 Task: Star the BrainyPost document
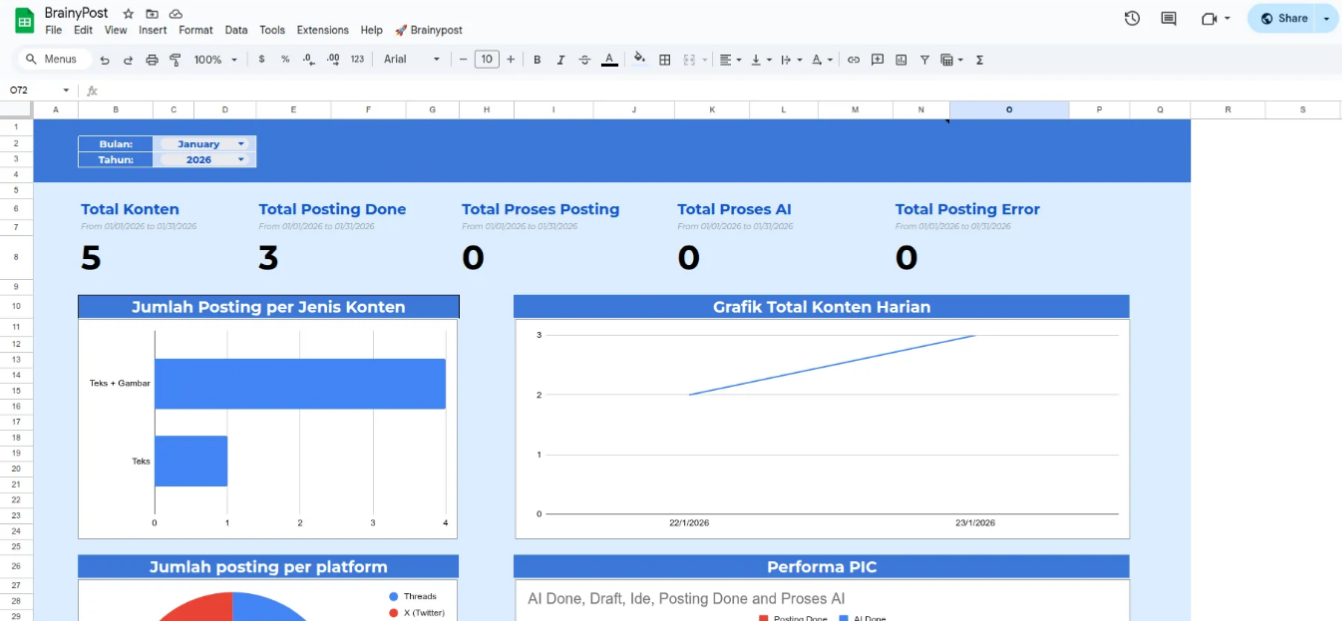coord(128,15)
